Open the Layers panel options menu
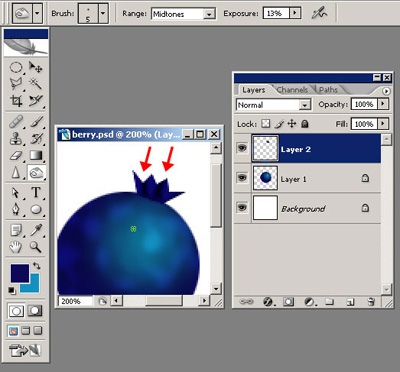Image resolution: width=400 pixels, height=372 pixels. pyautogui.click(x=386, y=91)
